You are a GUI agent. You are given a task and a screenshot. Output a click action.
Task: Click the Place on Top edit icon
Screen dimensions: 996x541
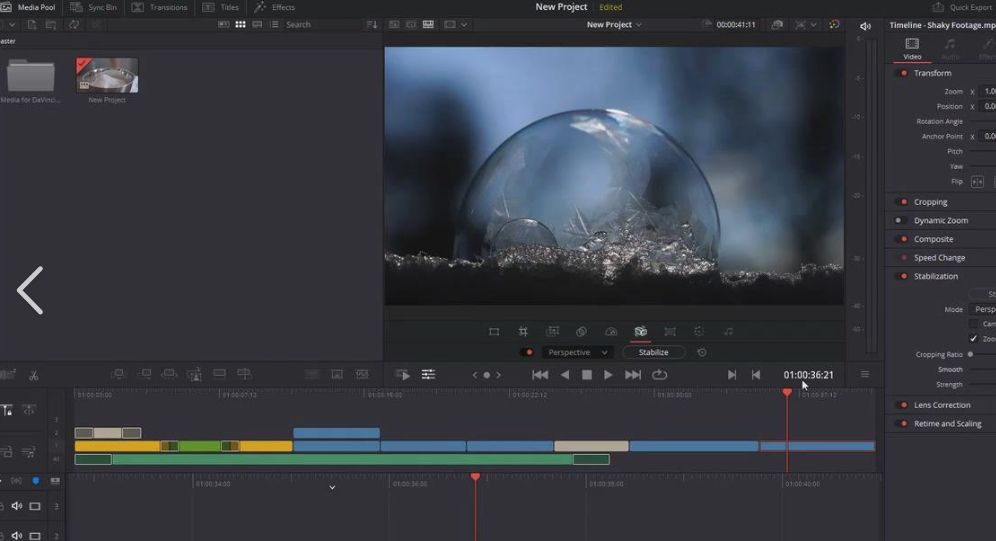[219, 374]
